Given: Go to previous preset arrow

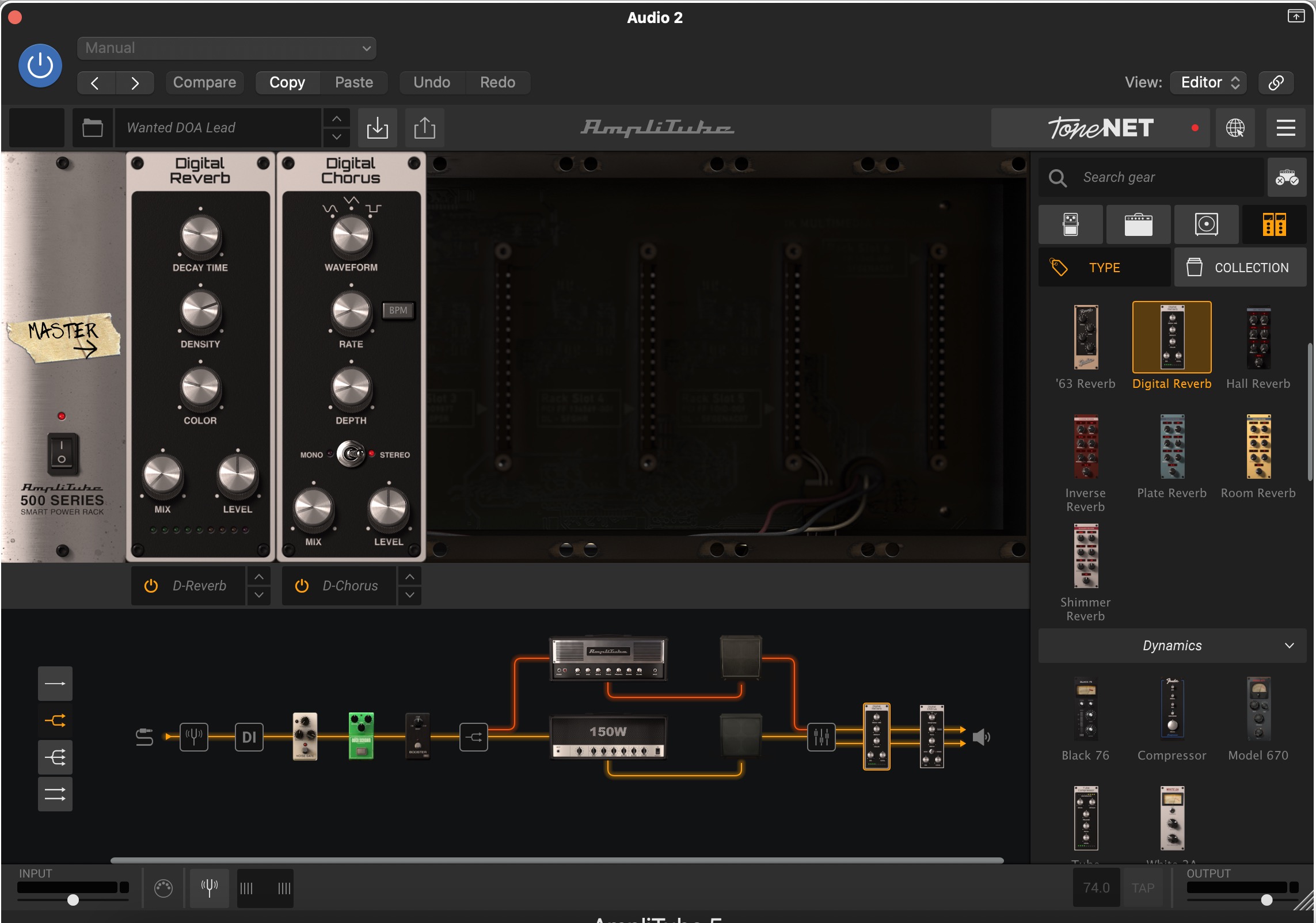Looking at the screenshot, I should (x=96, y=83).
